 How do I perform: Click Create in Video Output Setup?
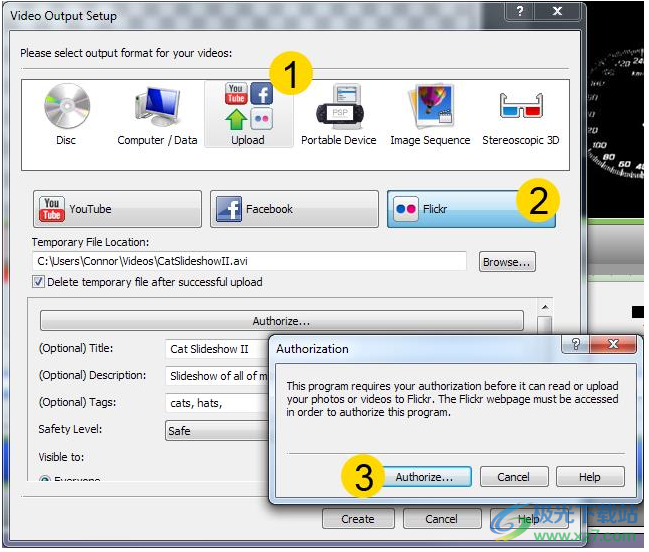pos(358,519)
